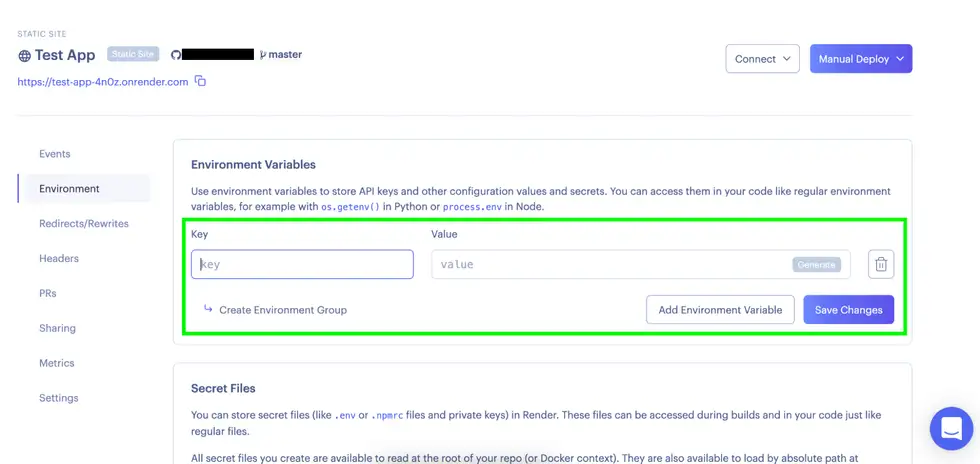This screenshot has width=980, height=464.
Task: Open the chat support bubble
Action: 951,428
